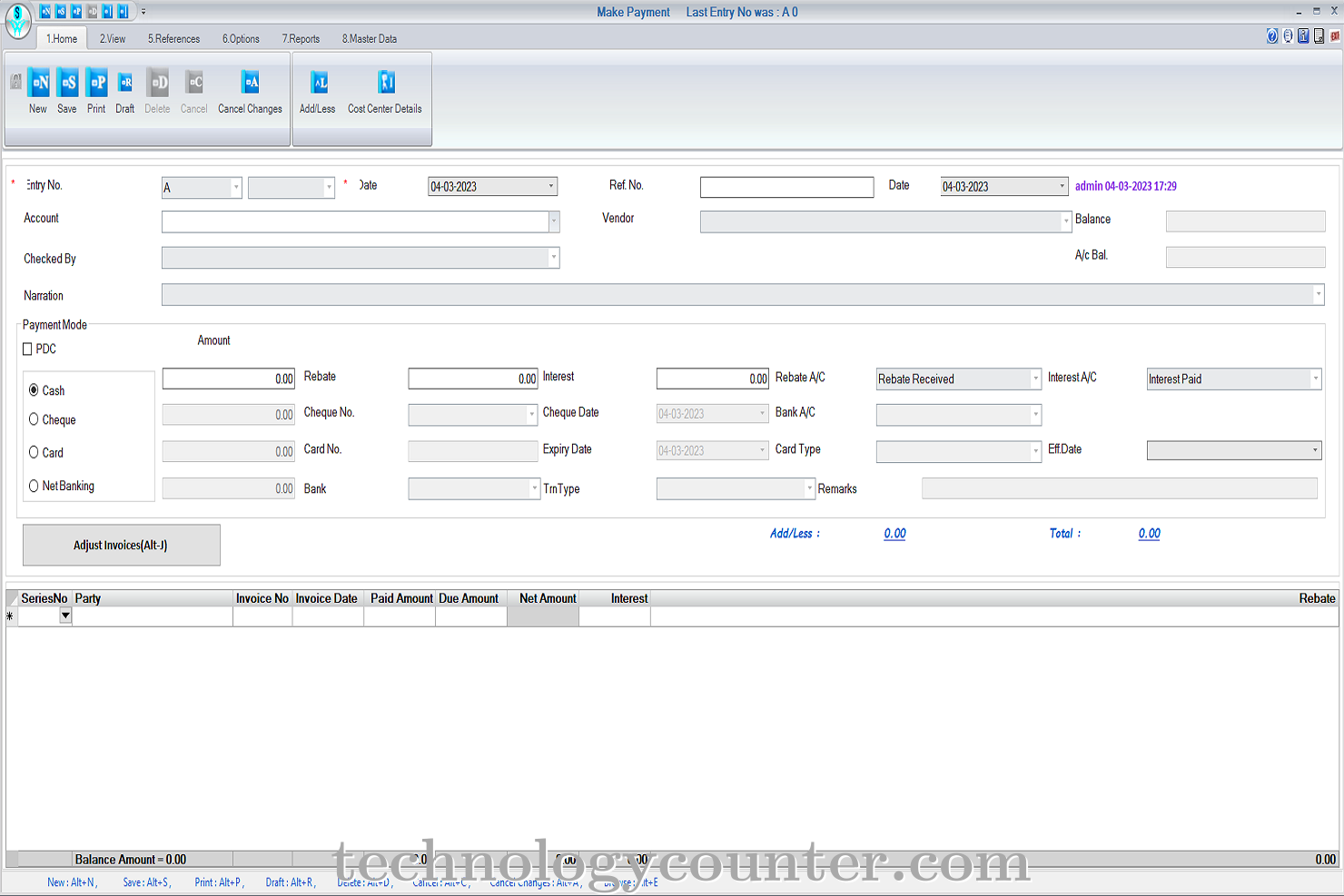Click 'New : Alt+N' in status bar
The width and height of the screenshot is (1344, 896).
pos(72,882)
